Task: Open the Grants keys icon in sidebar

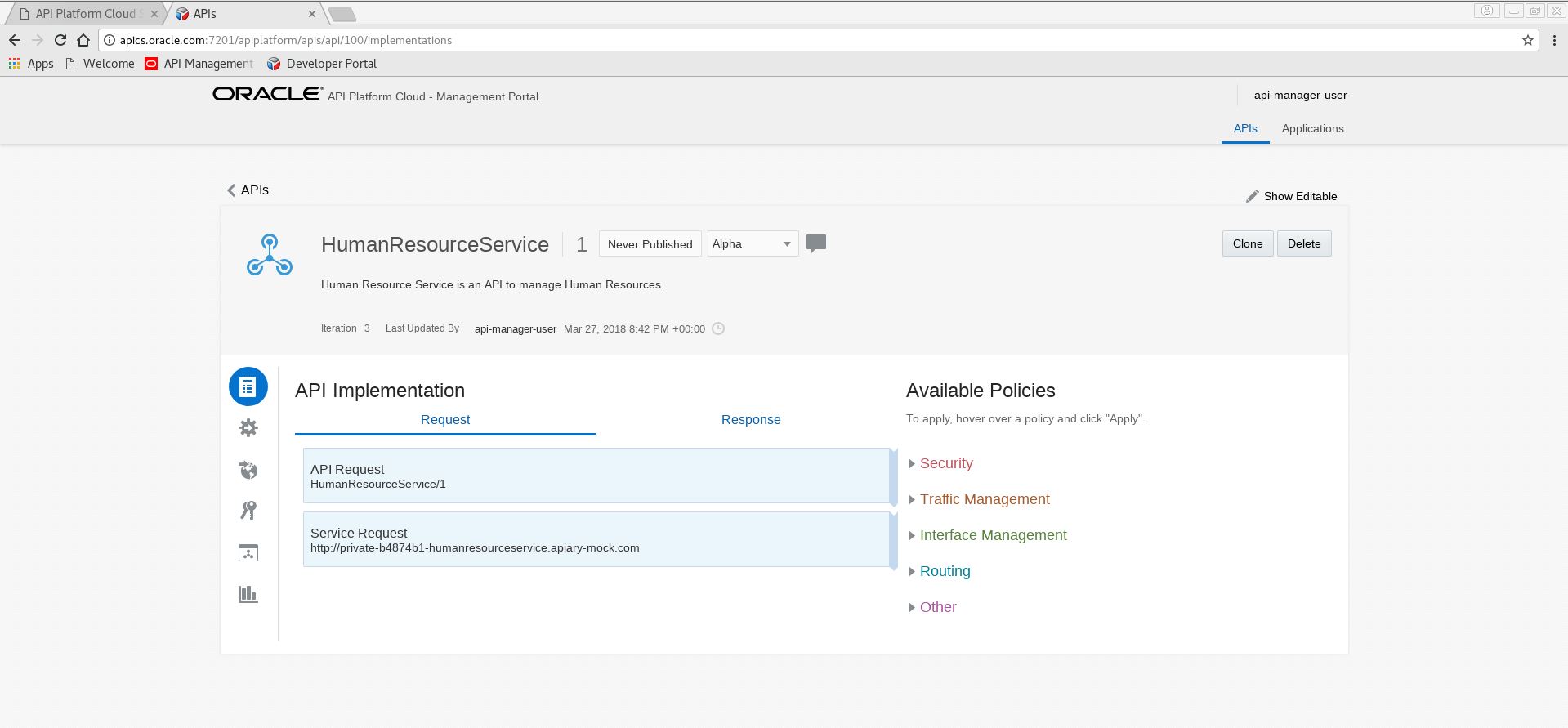Action: click(x=248, y=511)
